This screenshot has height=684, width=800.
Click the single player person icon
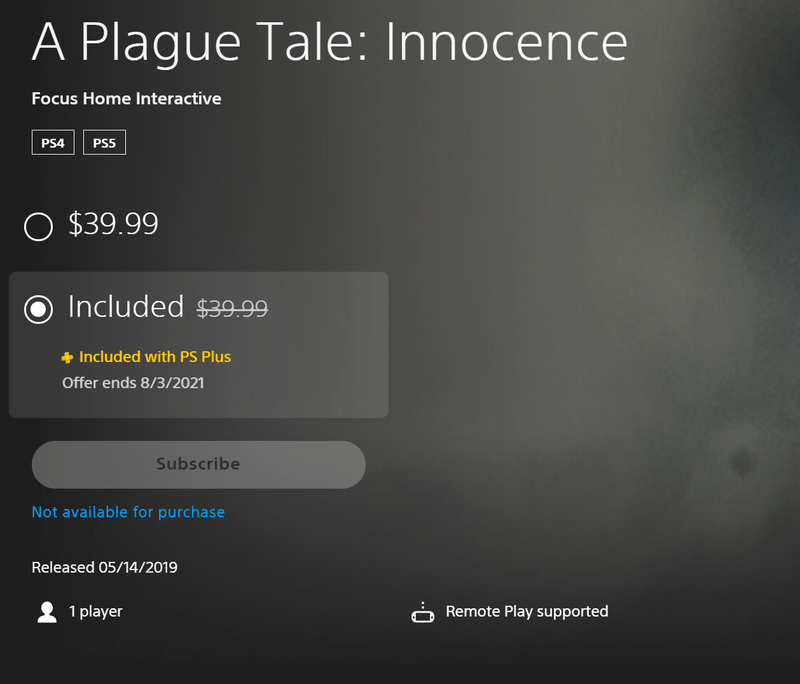[x=47, y=612]
